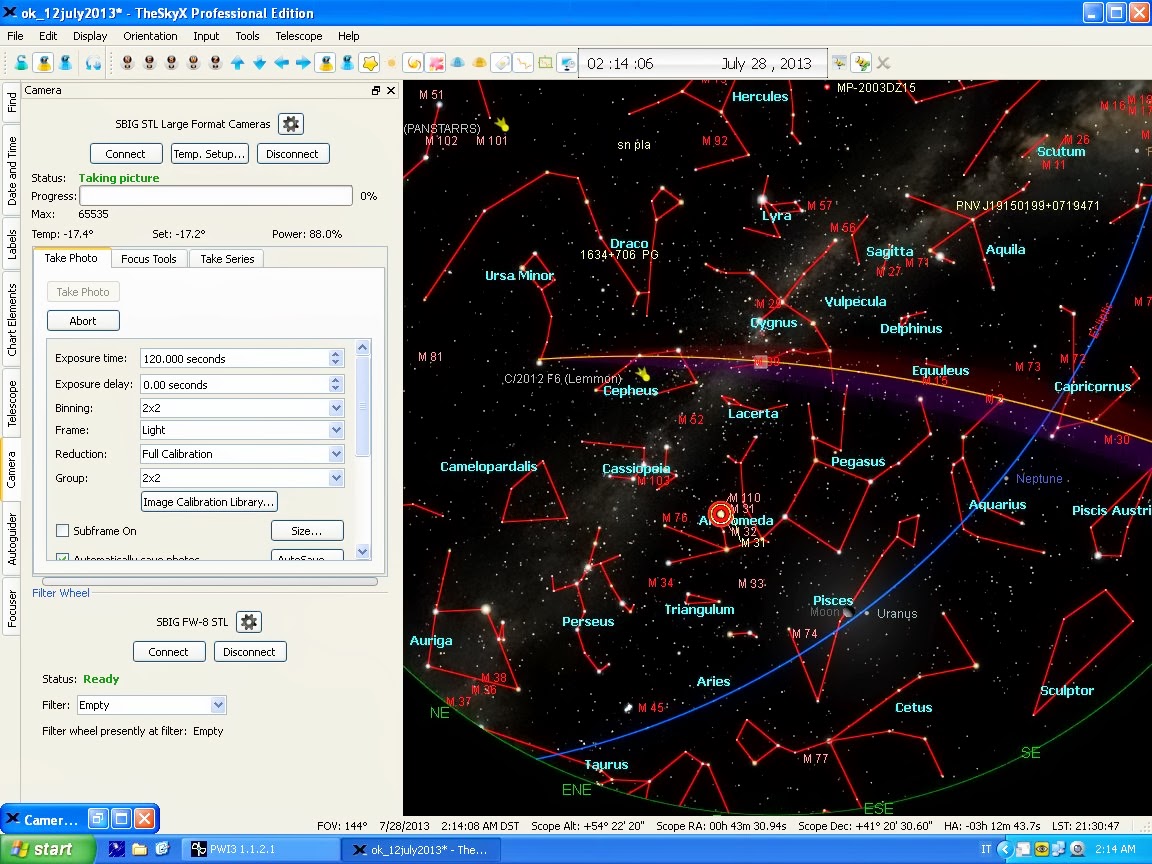
Task: Open the Reduction dropdown
Action: (336, 454)
